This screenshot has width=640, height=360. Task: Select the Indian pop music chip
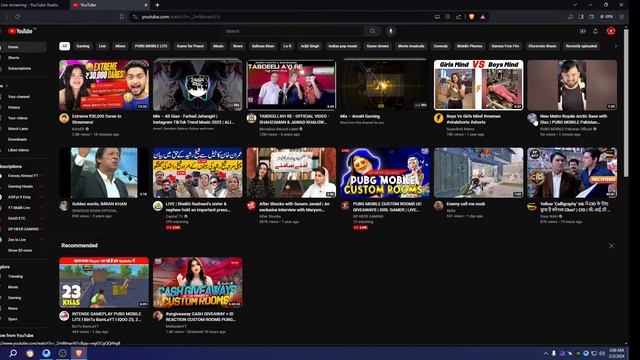pos(343,46)
